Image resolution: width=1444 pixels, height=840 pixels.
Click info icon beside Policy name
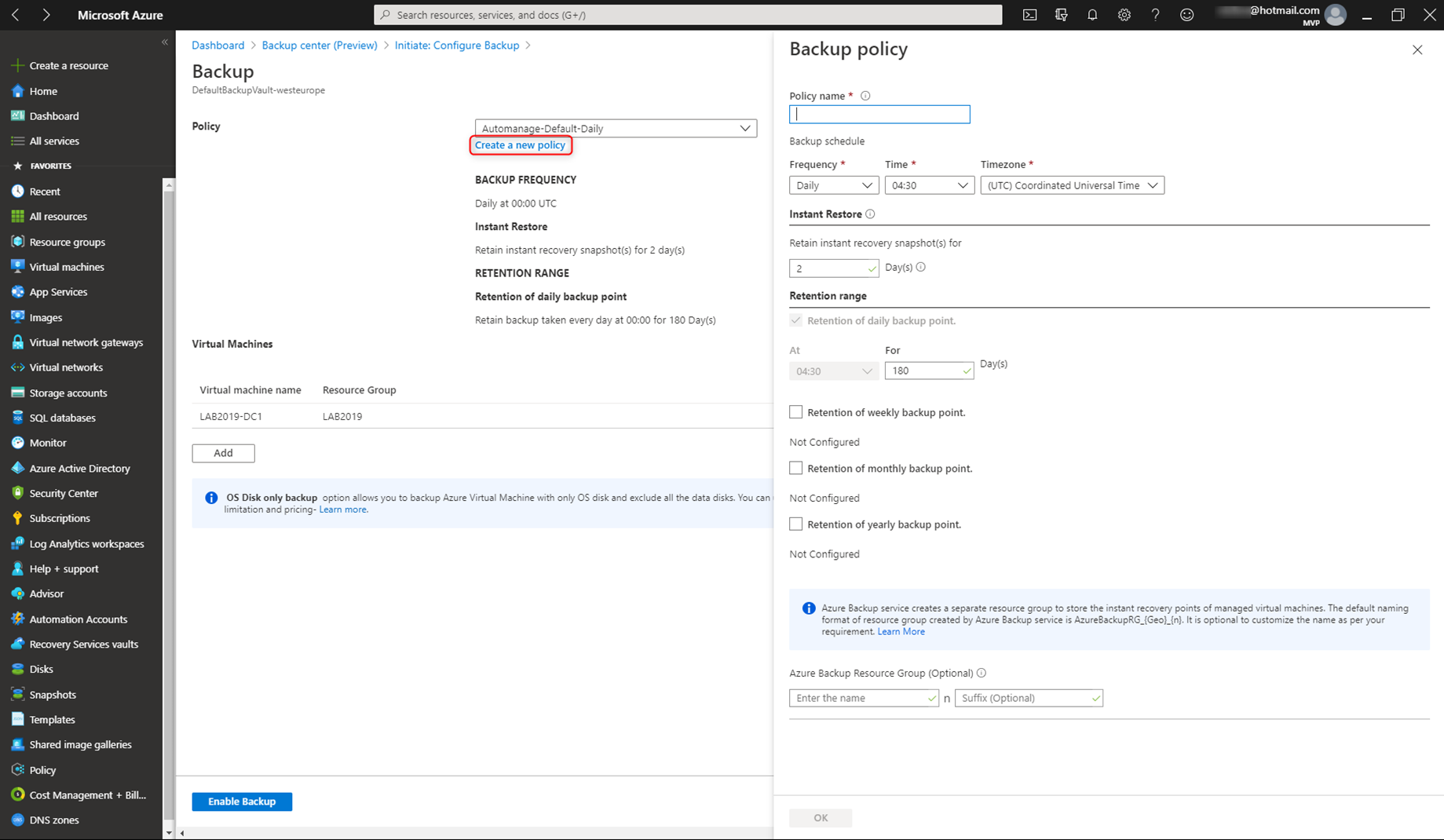coord(865,96)
